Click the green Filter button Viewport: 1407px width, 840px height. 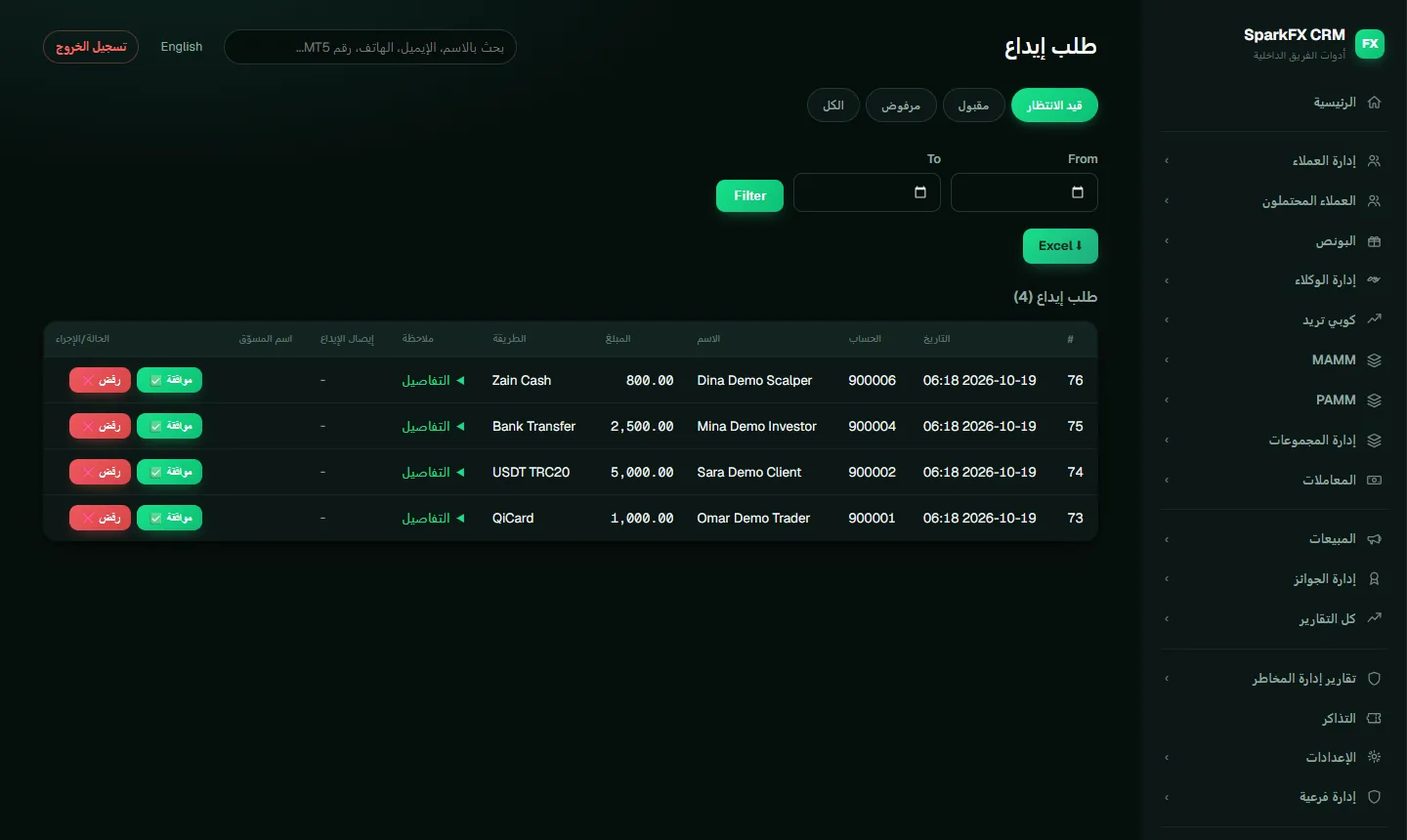pyautogui.click(x=749, y=195)
